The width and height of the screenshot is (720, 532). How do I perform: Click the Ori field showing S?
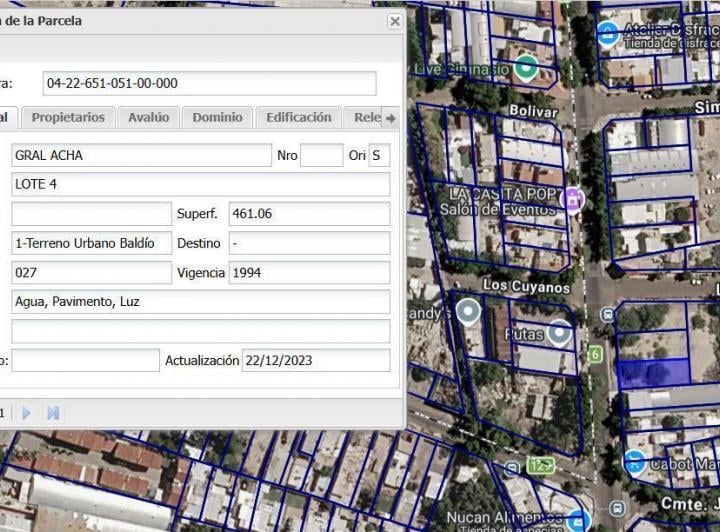click(x=379, y=155)
